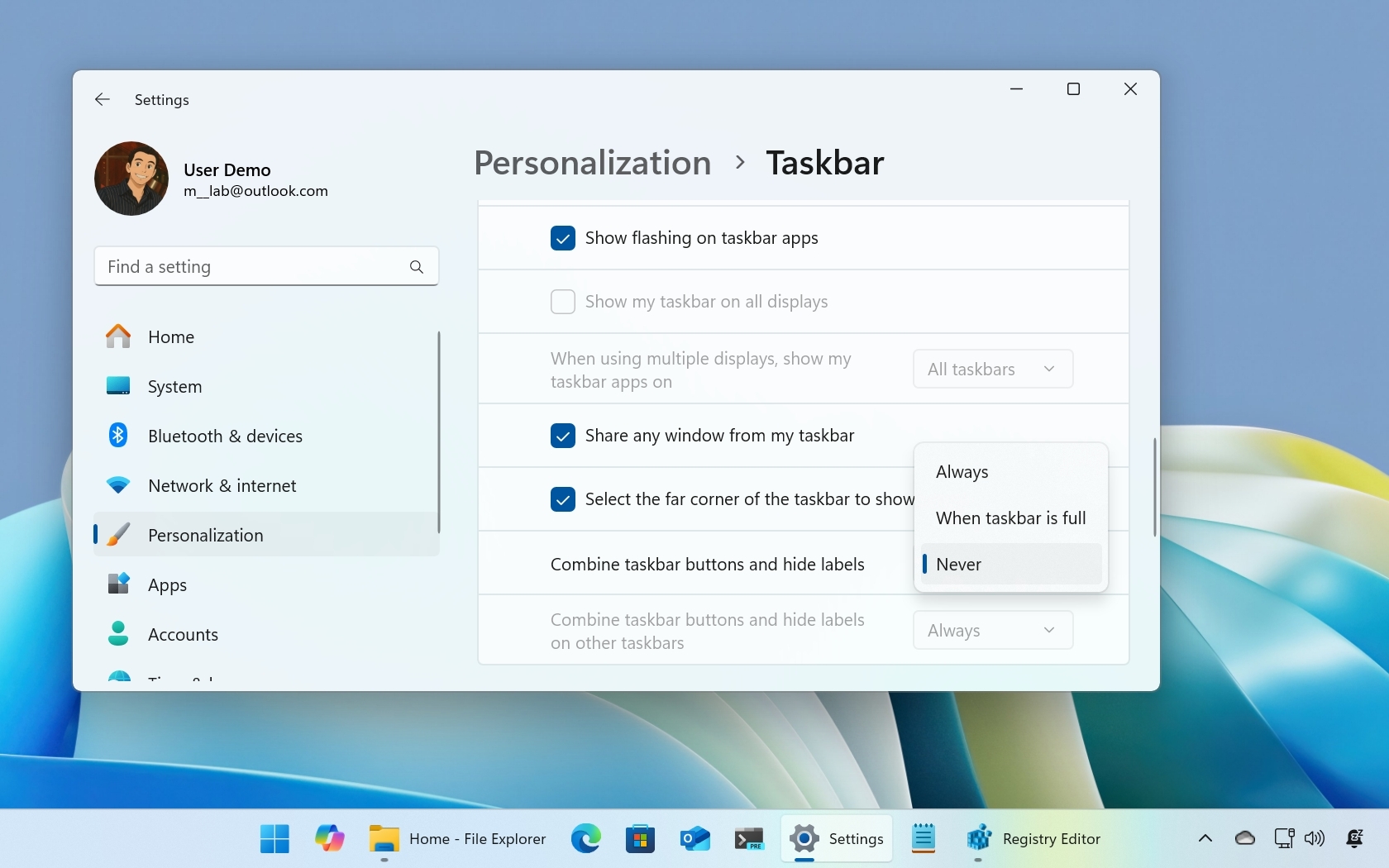Enable Show my taskbar on all displays

pyautogui.click(x=563, y=302)
